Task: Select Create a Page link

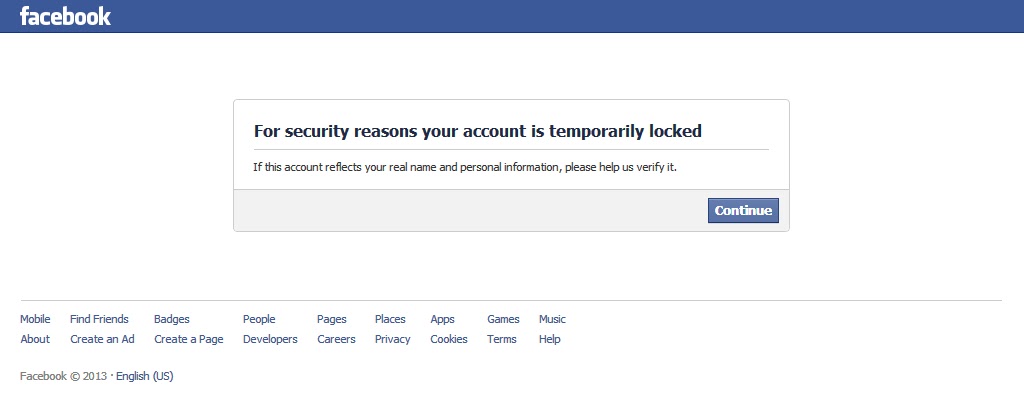Action: (x=189, y=339)
